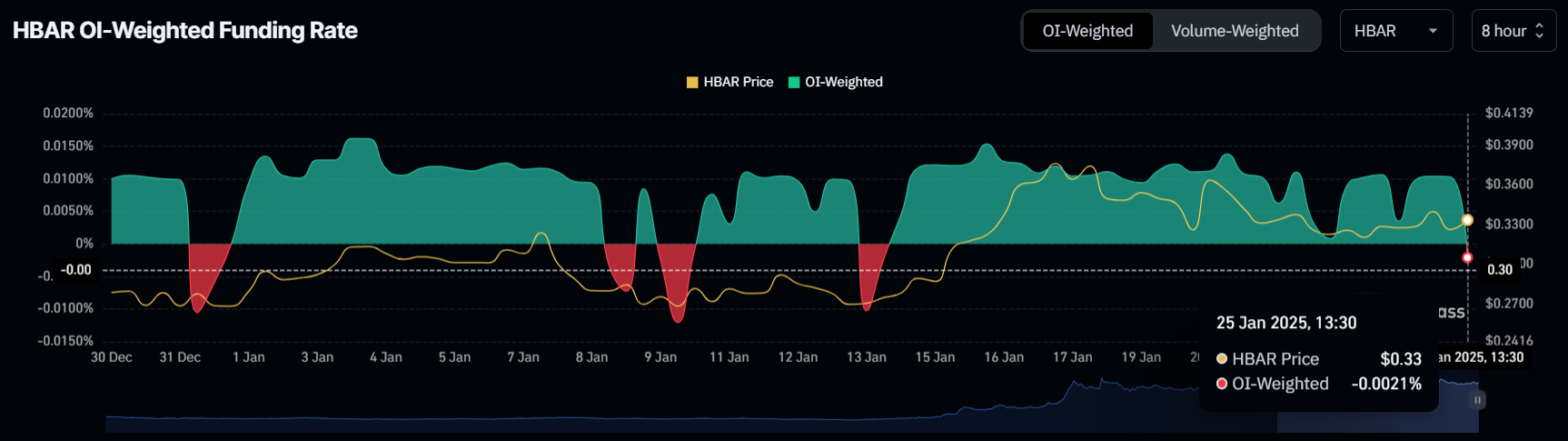
Task: Click the 8 Jan date label
Action: (592, 357)
